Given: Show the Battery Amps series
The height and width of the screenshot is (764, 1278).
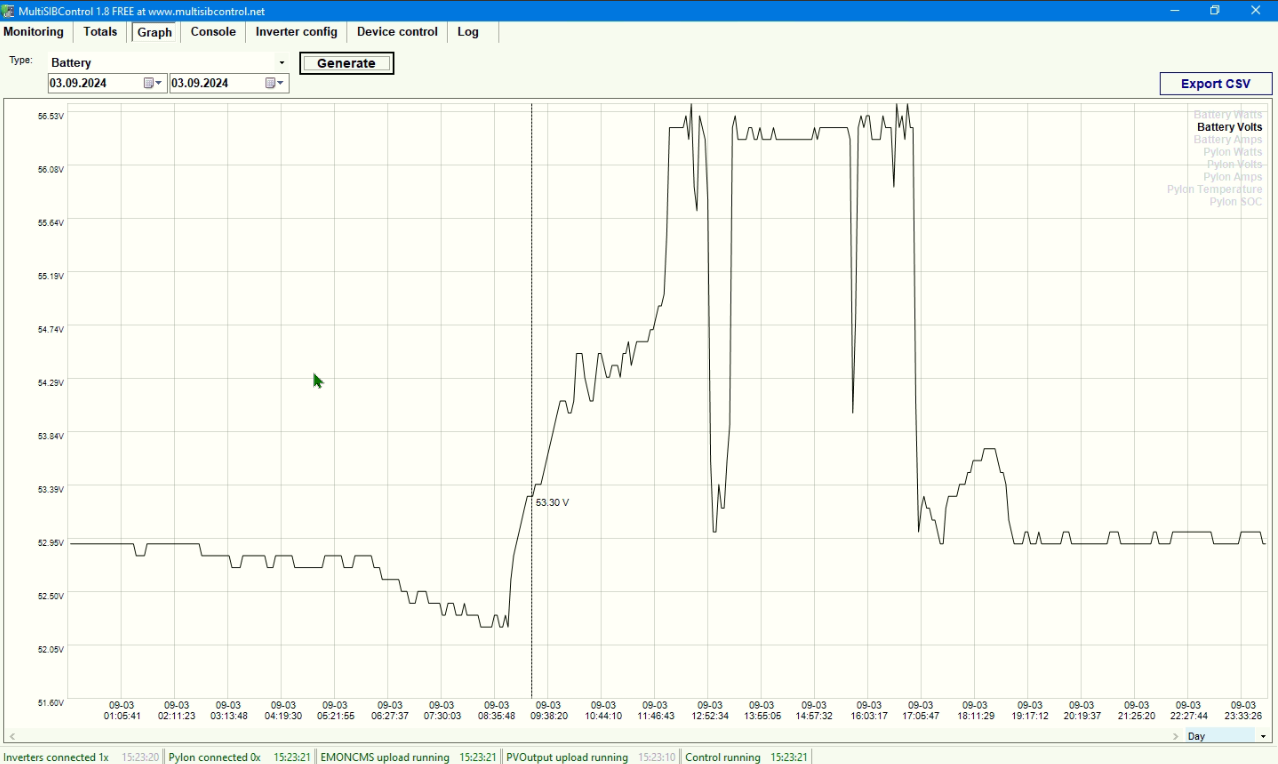Looking at the screenshot, I should coord(1228,140).
